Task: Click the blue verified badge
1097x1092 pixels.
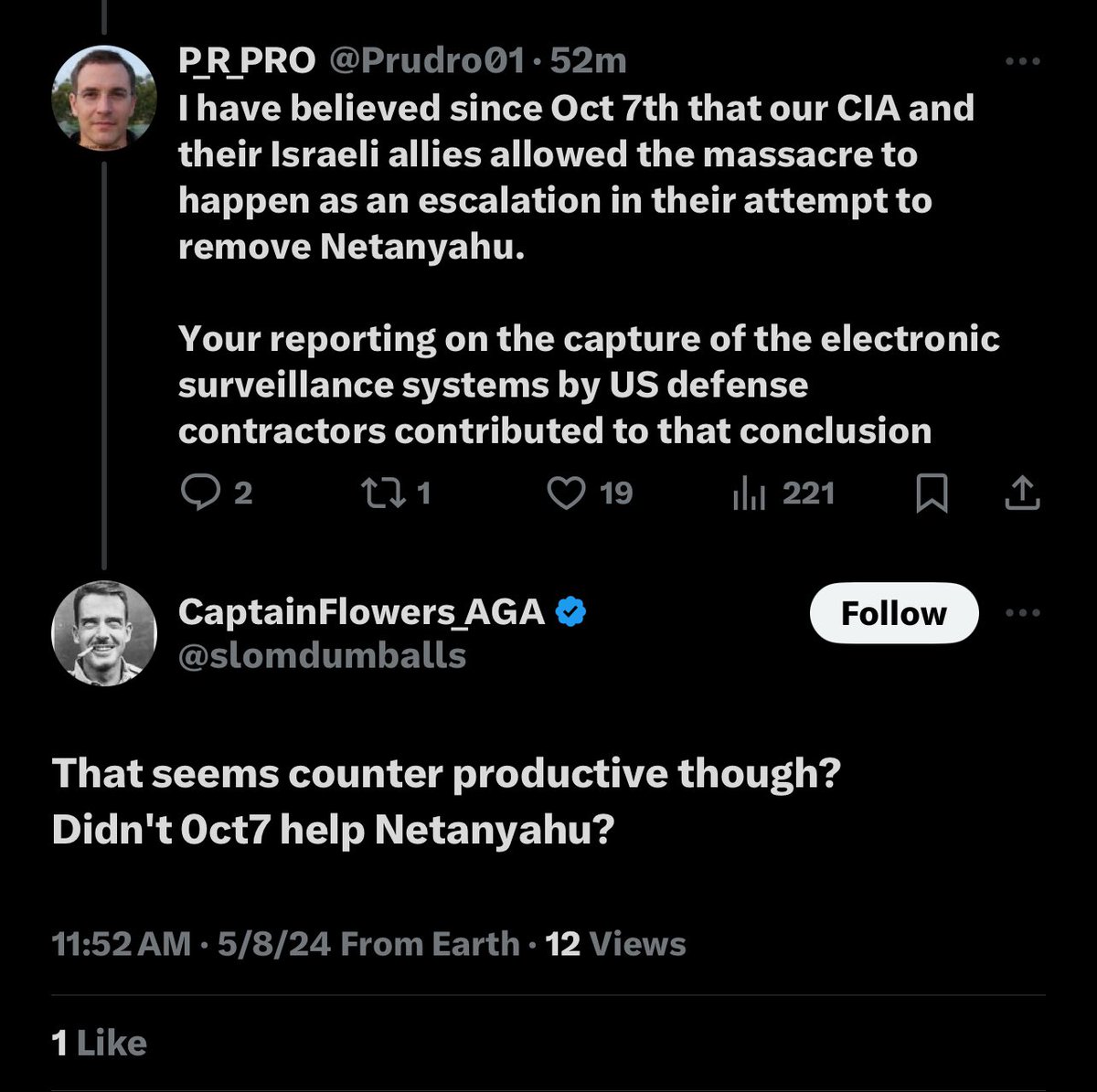Action: [x=571, y=611]
